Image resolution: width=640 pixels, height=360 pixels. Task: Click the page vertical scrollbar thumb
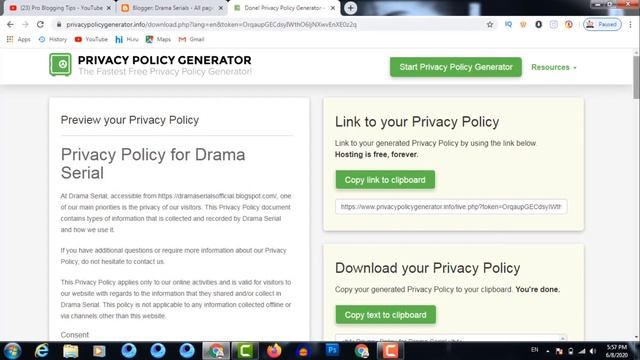point(636,77)
